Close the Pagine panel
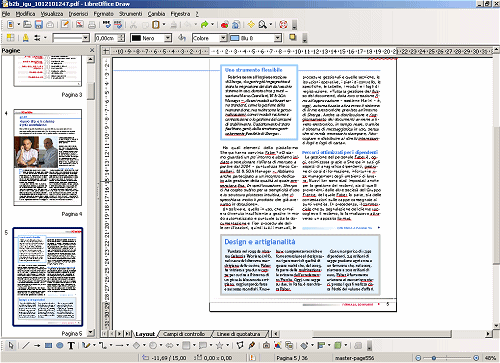 (92, 50)
